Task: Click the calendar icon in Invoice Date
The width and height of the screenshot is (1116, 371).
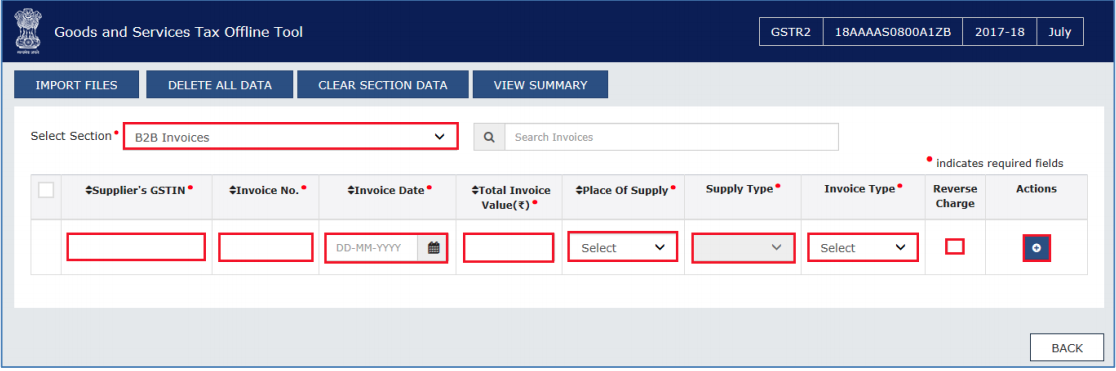Action: (x=433, y=248)
